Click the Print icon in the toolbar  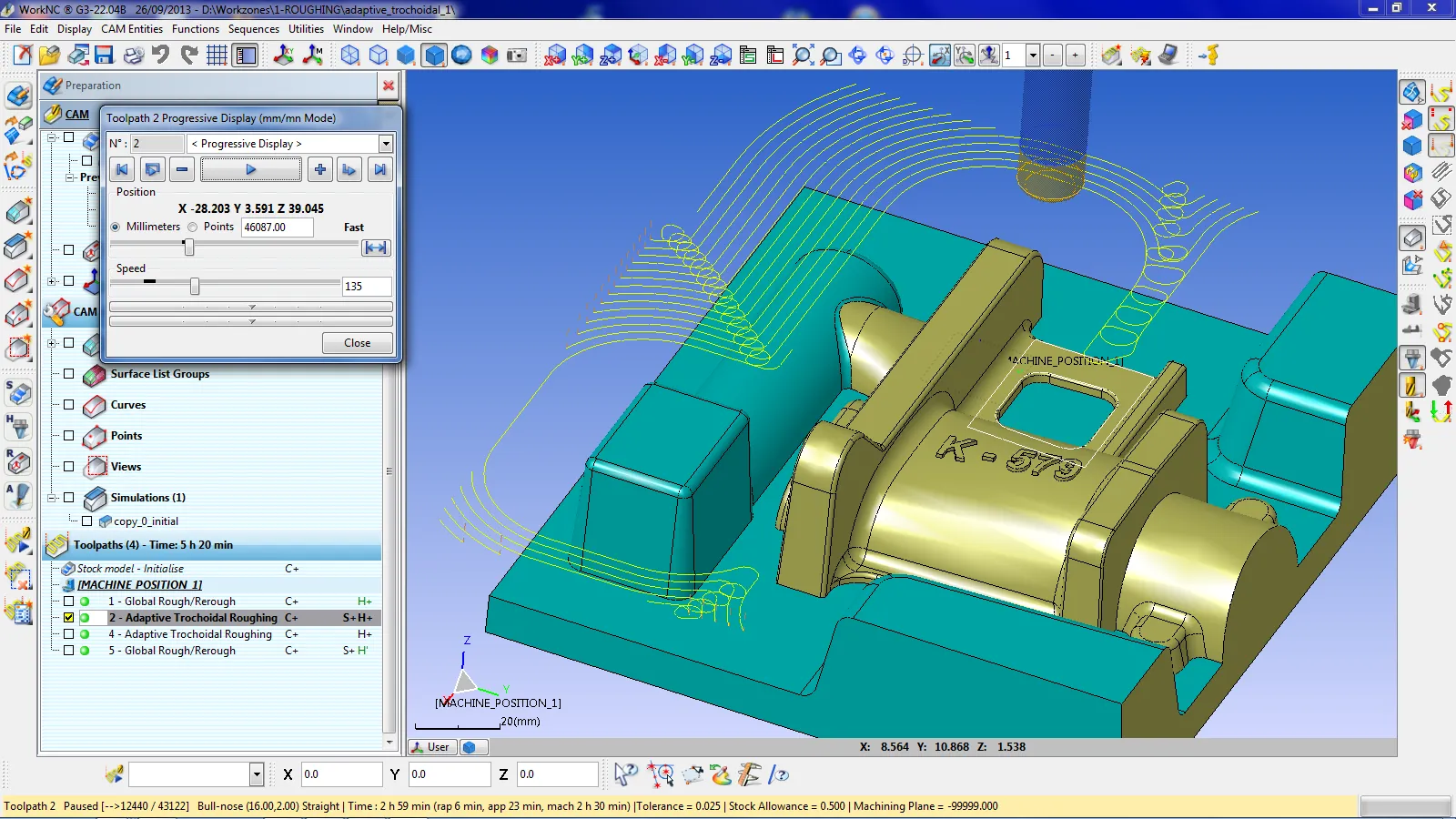[133, 56]
